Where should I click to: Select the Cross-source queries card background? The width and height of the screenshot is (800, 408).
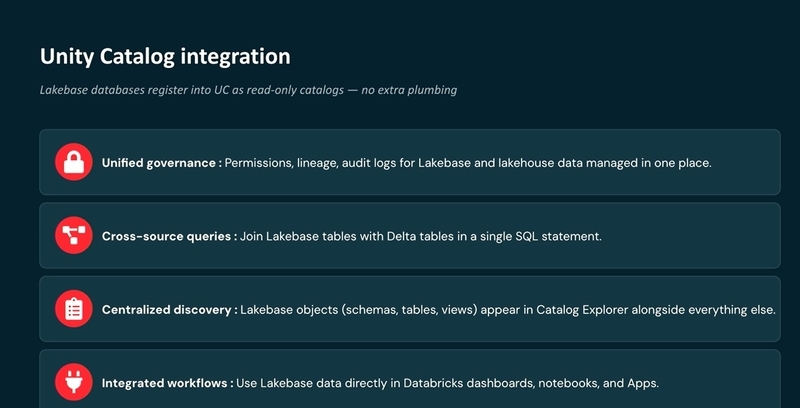point(410,235)
